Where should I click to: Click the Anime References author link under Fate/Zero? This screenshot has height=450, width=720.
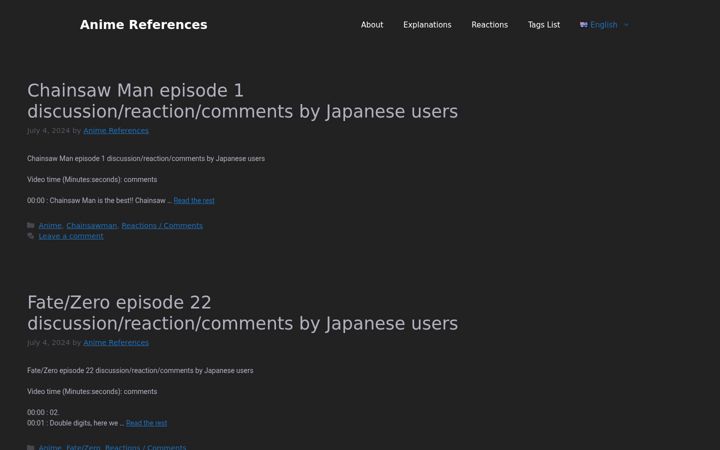[x=116, y=343]
